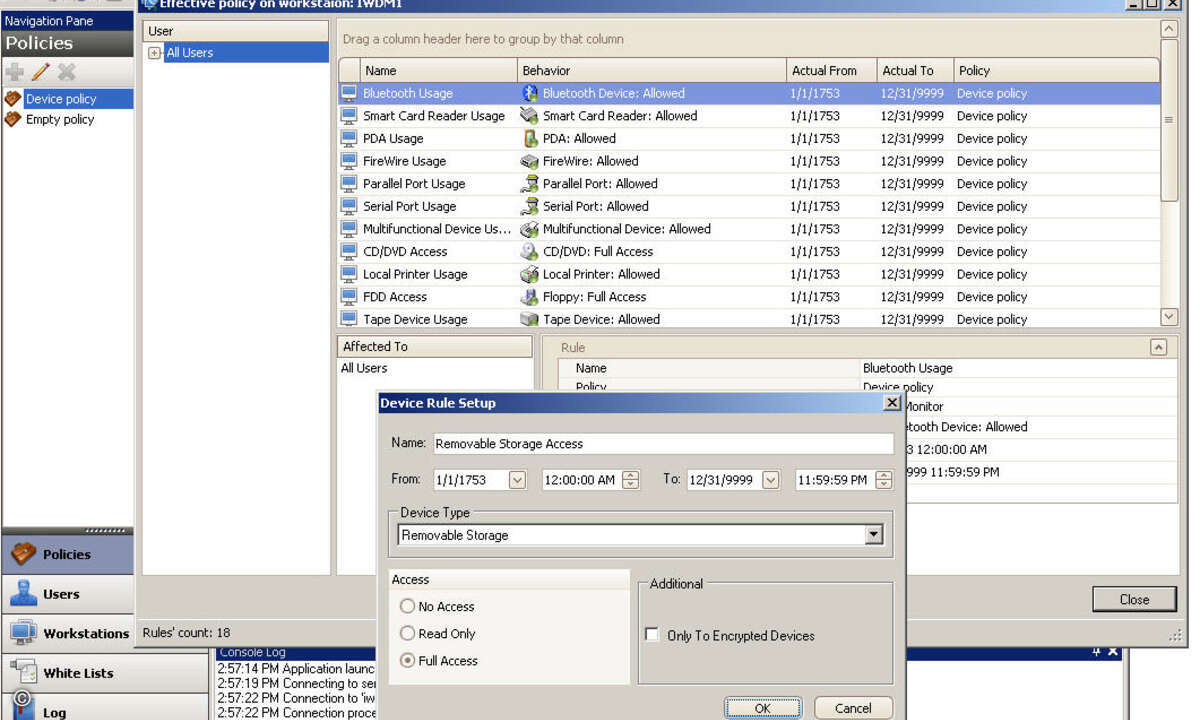
Task: Click the Floppy behavior icon
Action: pyautogui.click(x=530, y=297)
